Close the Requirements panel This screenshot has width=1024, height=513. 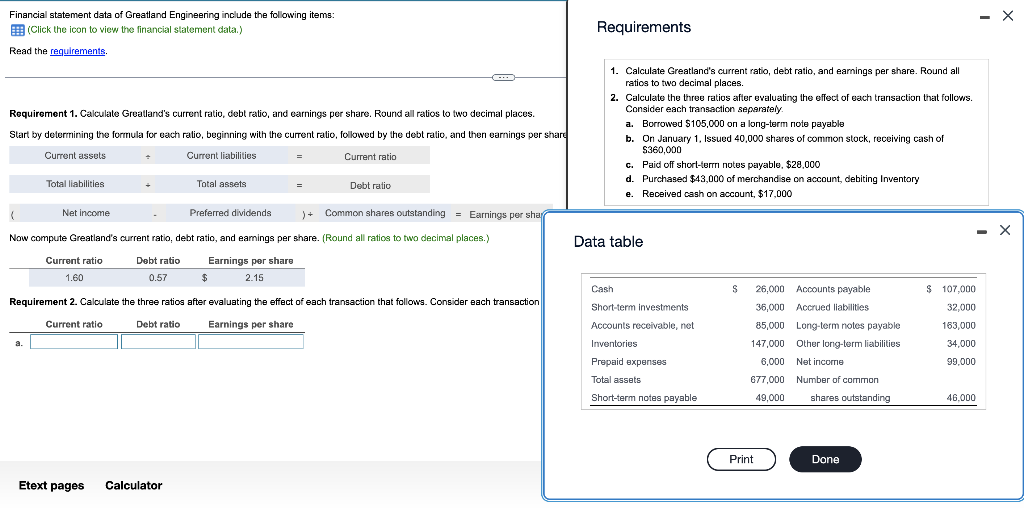(1008, 17)
